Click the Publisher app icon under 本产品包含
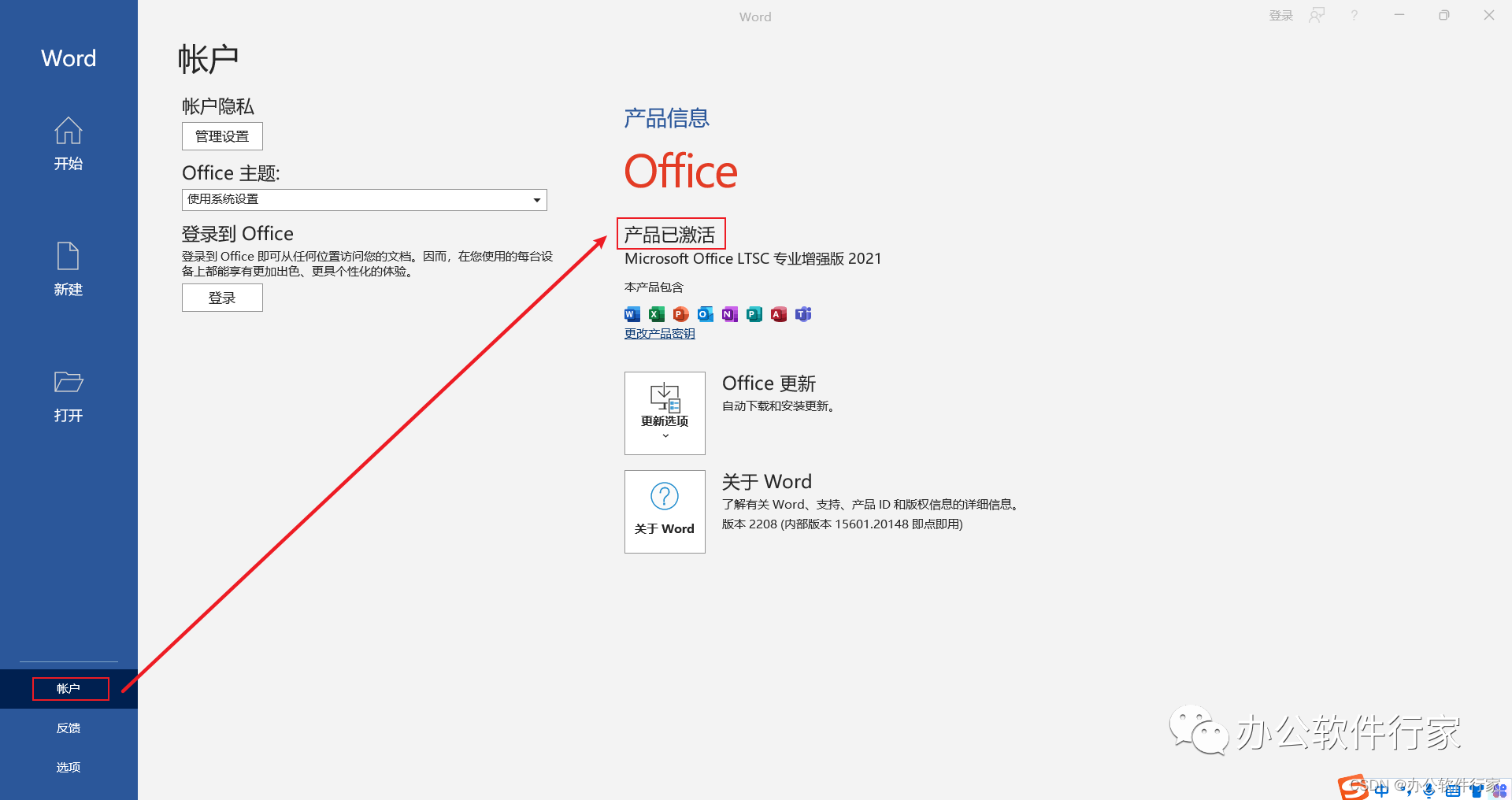The image size is (1512, 800). coord(754,314)
